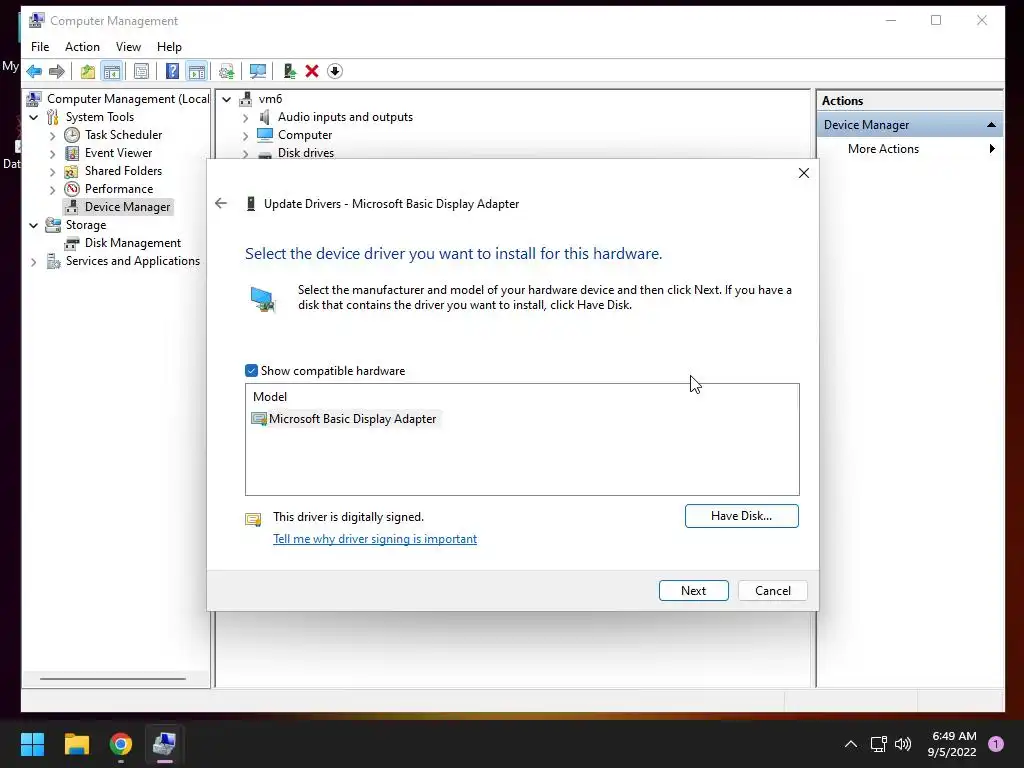Collapse the Device Manager actions header
Image resolution: width=1024 pixels, height=768 pixels.
click(991, 125)
